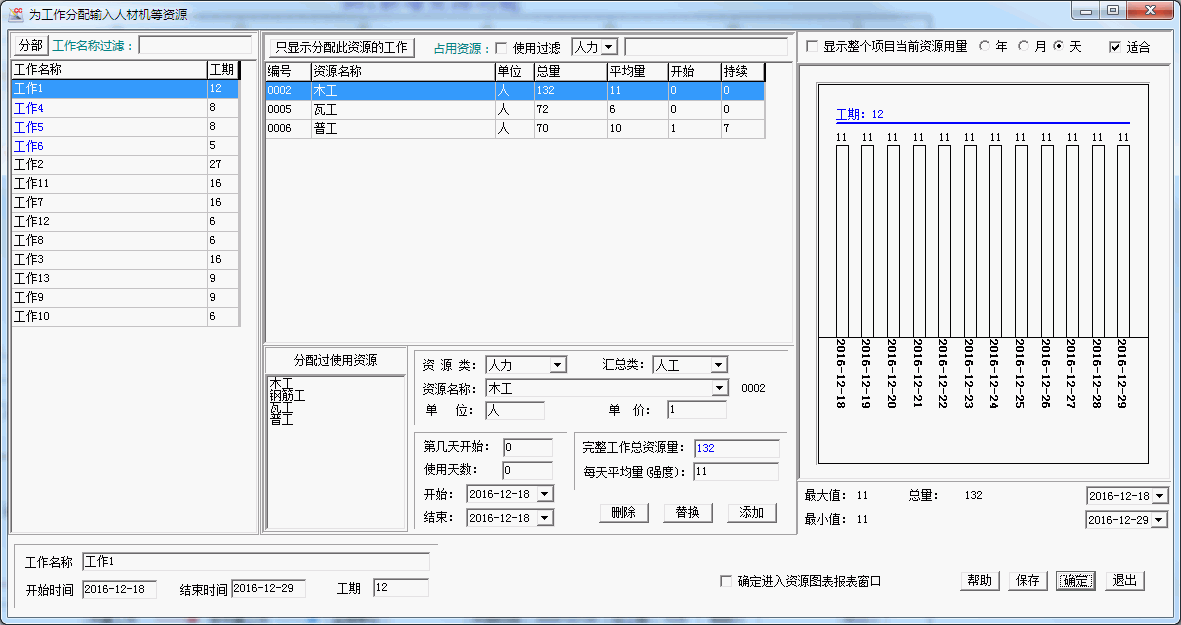Expand the 汇总类 dropdown list
This screenshot has height=625, width=1181.
[x=718, y=365]
